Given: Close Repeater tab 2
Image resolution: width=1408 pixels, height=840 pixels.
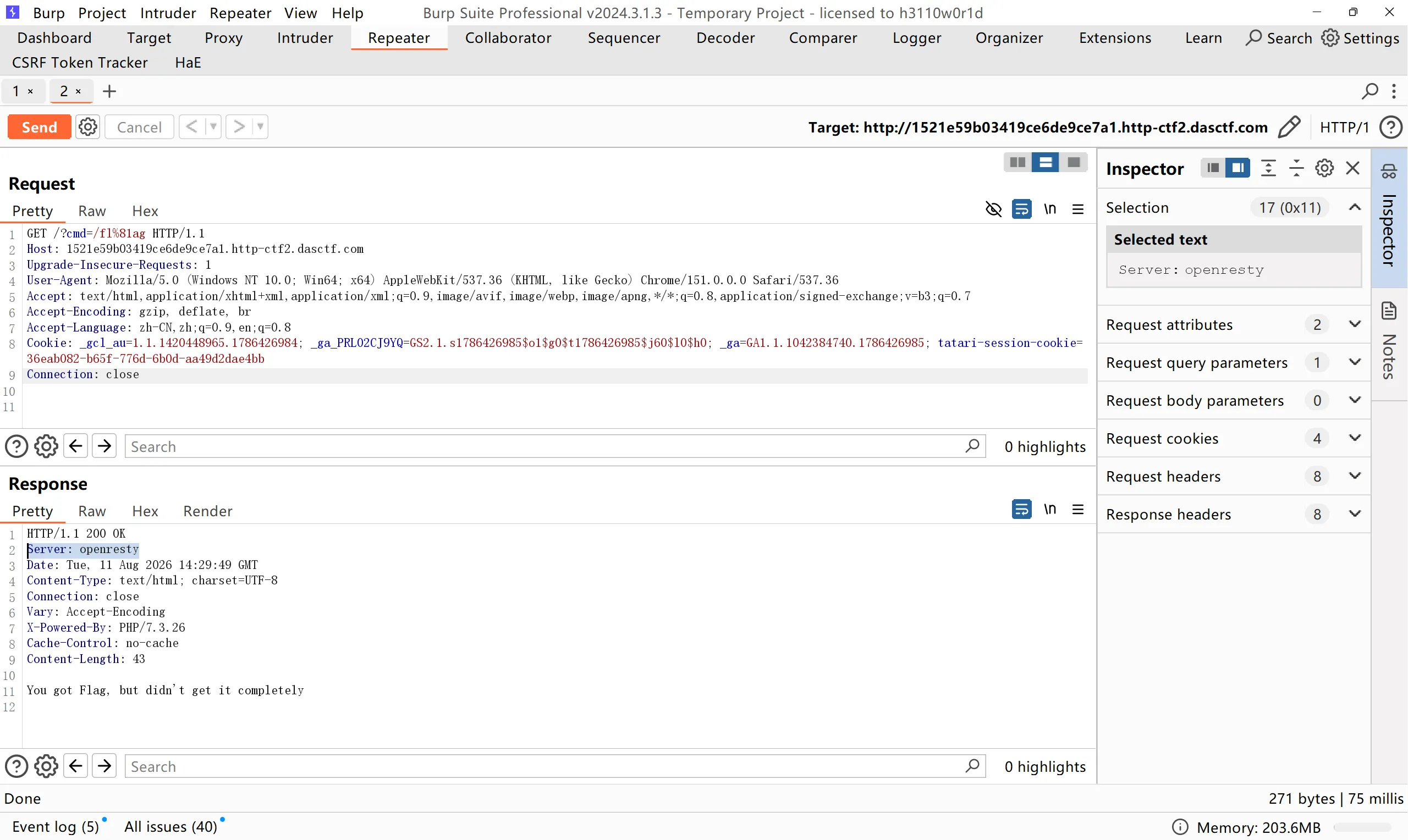Looking at the screenshot, I should pyautogui.click(x=78, y=91).
